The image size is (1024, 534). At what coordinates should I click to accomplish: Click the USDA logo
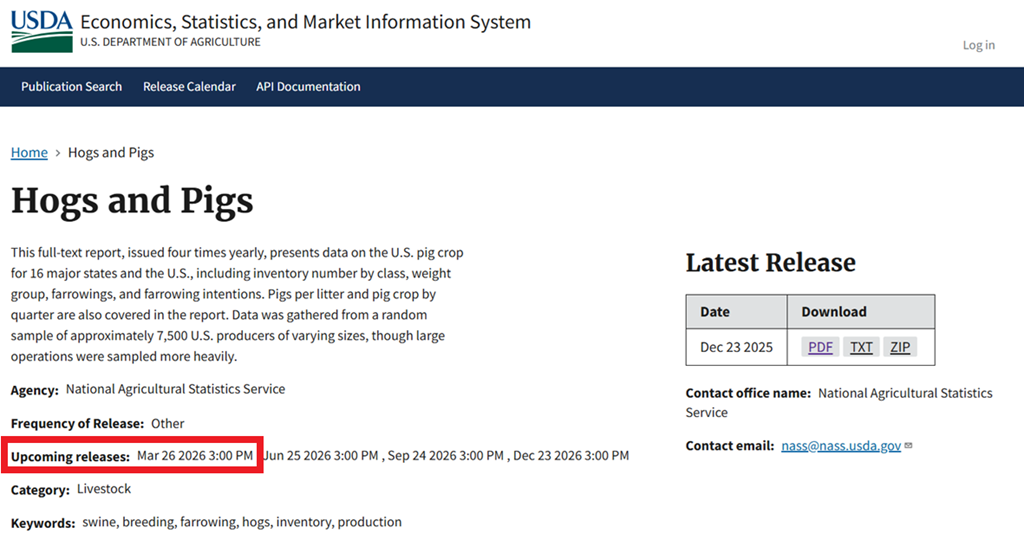coord(41,31)
